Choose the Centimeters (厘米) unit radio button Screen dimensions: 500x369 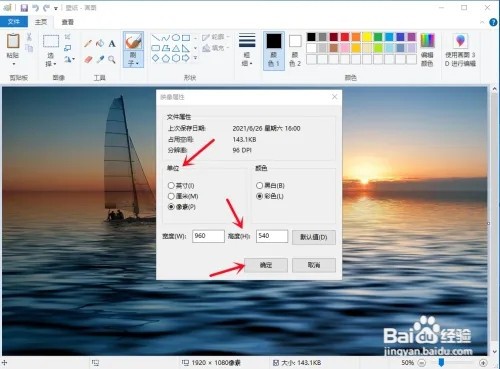pos(171,196)
